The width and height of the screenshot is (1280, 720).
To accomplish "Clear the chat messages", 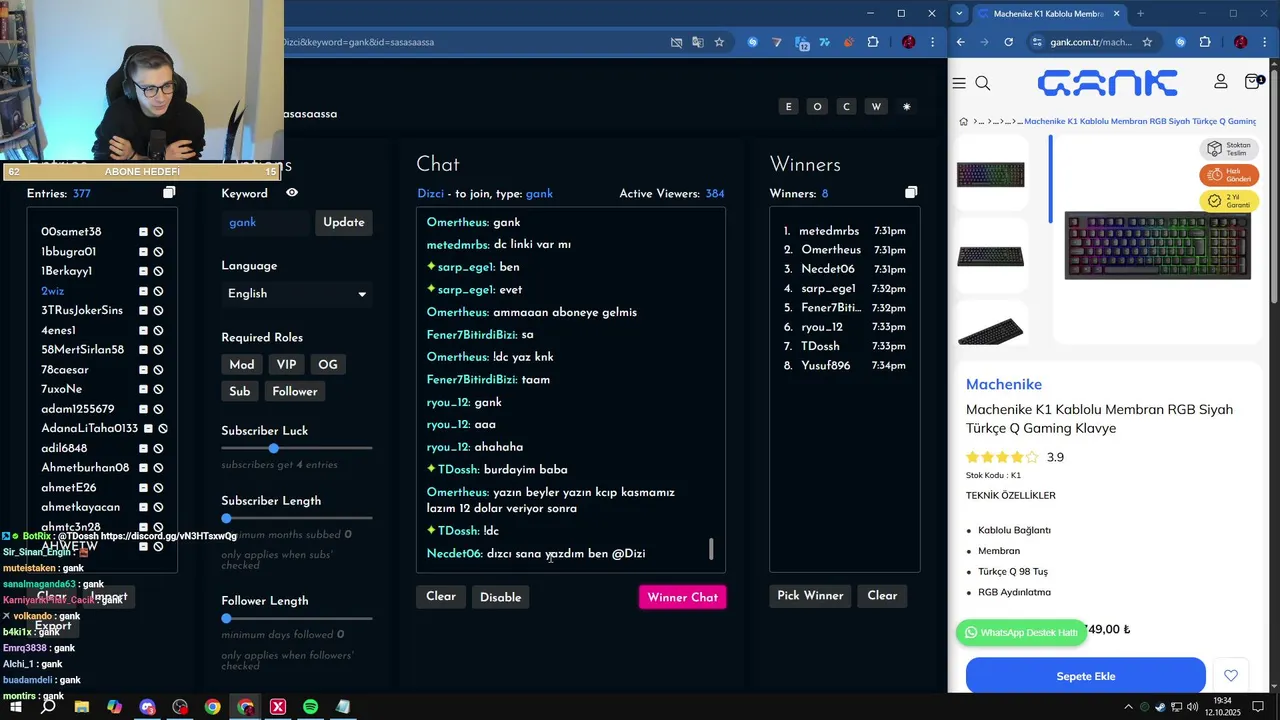I will pos(441,597).
